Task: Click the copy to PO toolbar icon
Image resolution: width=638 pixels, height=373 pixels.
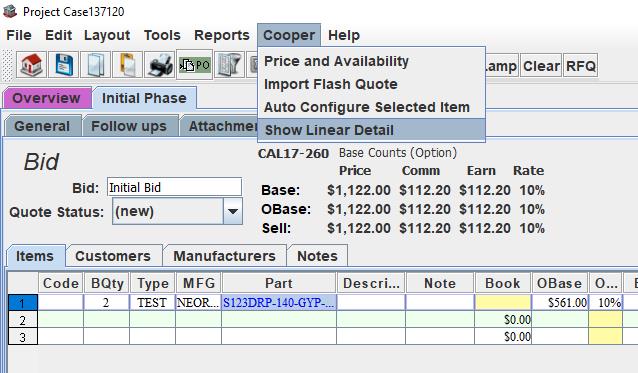Action: tap(195, 65)
